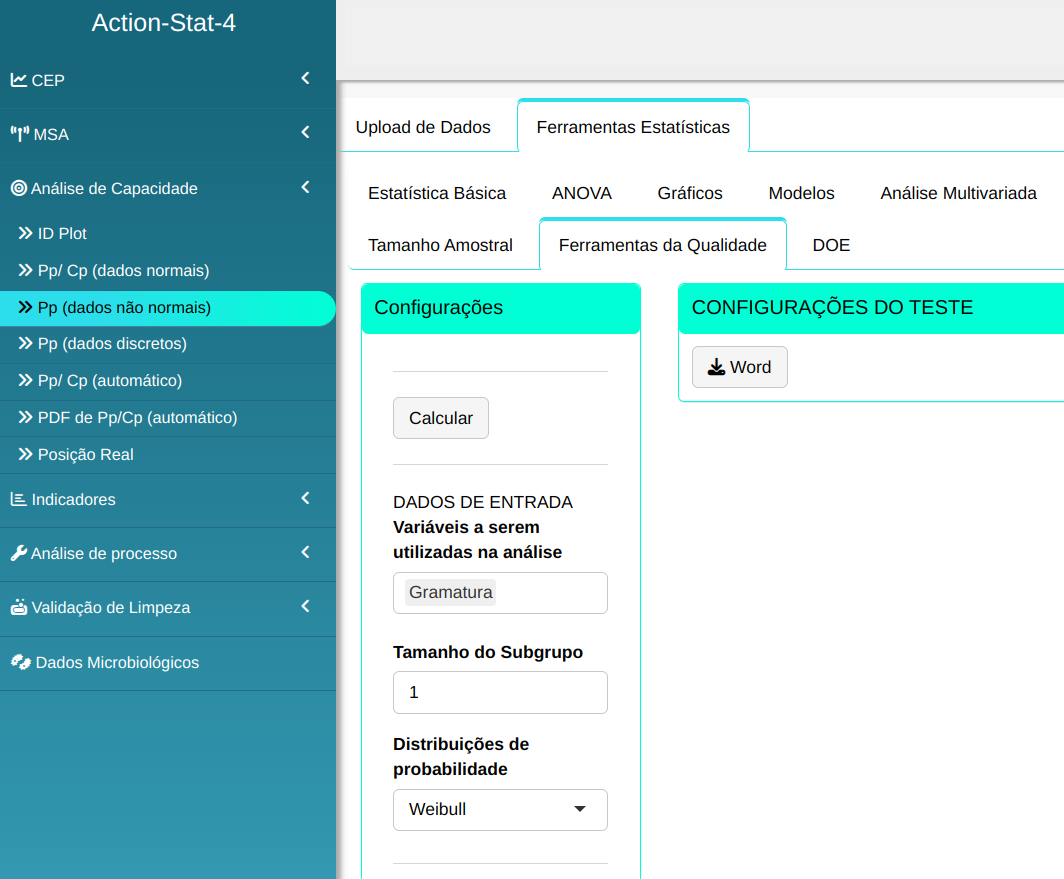Switch to the Upload de Dados tab
Screen dimensions: 1064x879
point(423,127)
